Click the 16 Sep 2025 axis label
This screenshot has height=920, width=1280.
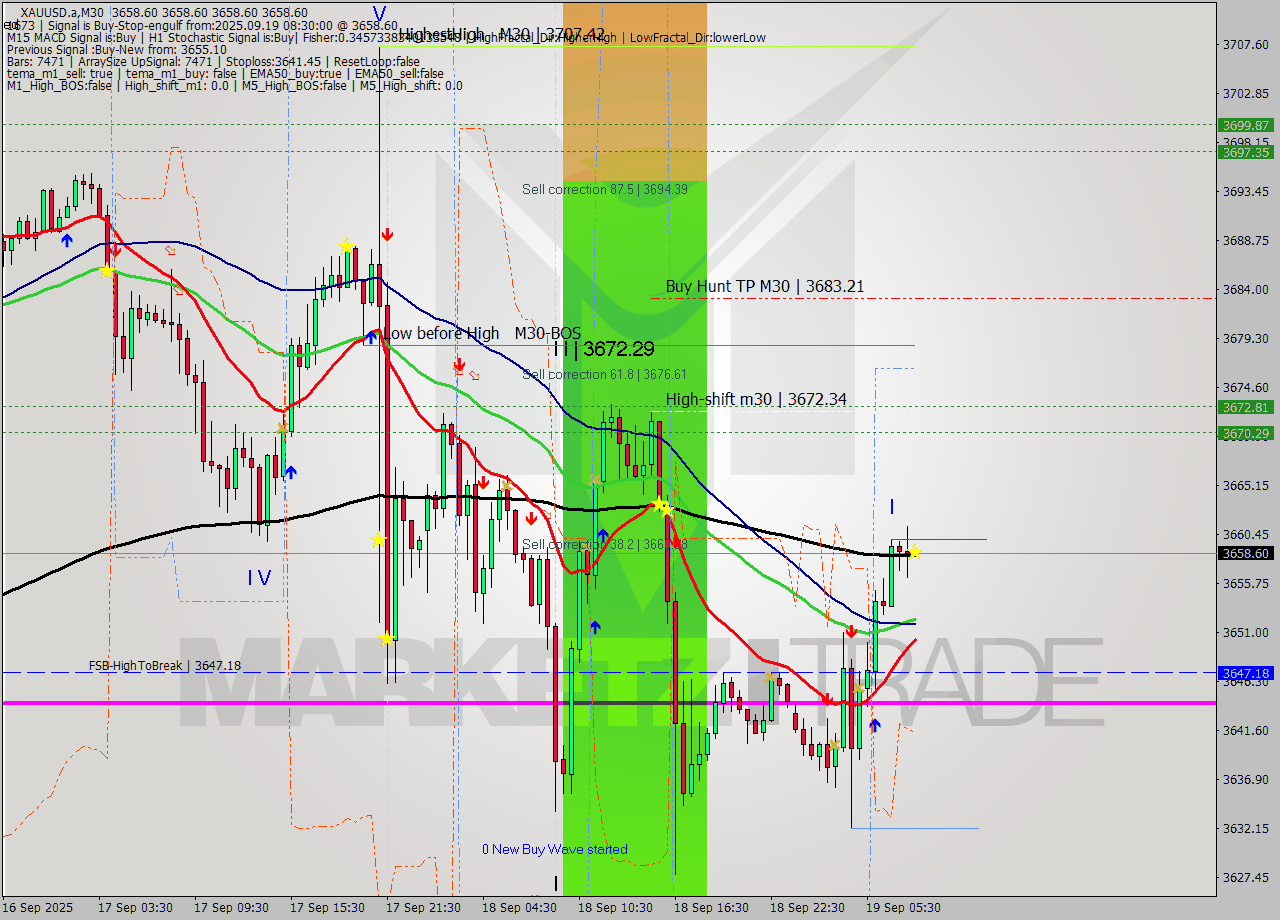click(37, 908)
